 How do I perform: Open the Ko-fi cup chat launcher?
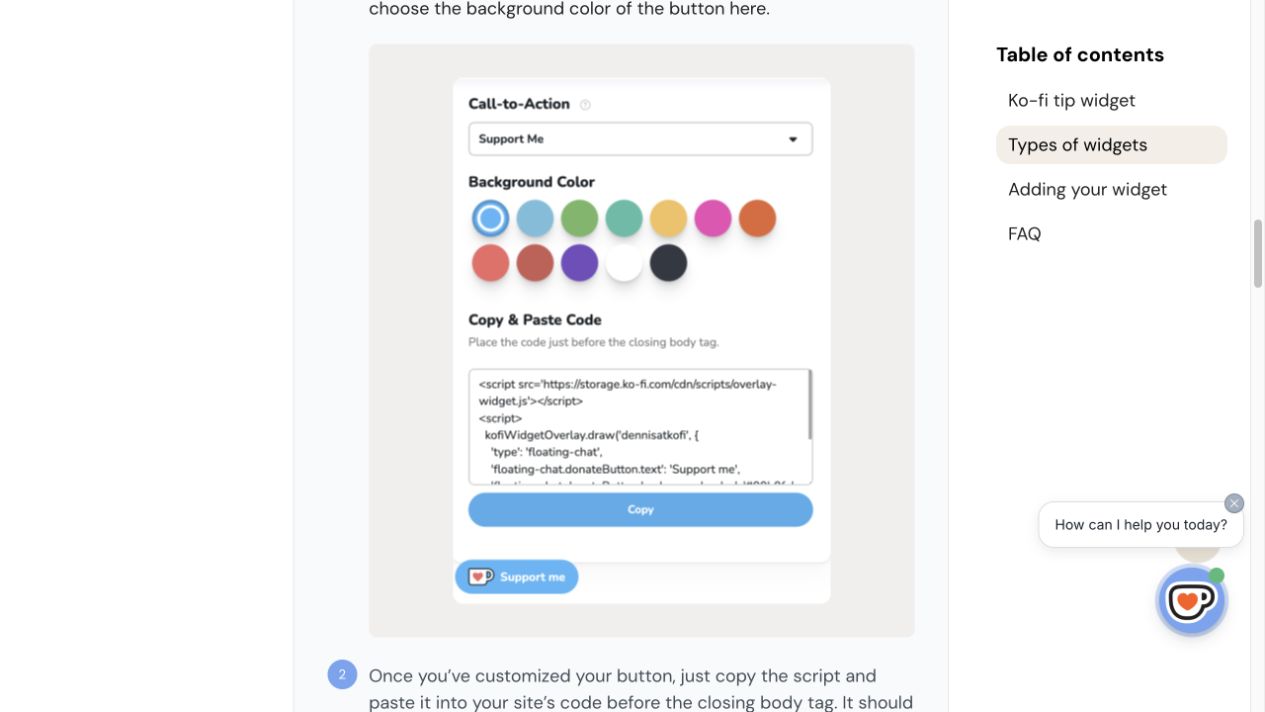click(x=1191, y=601)
